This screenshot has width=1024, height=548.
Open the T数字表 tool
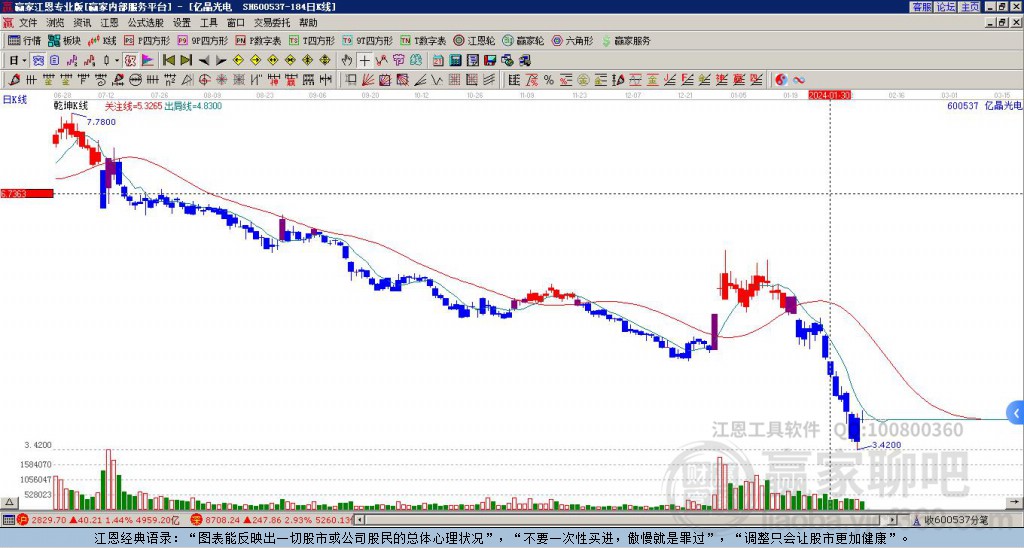click(423, 40)
